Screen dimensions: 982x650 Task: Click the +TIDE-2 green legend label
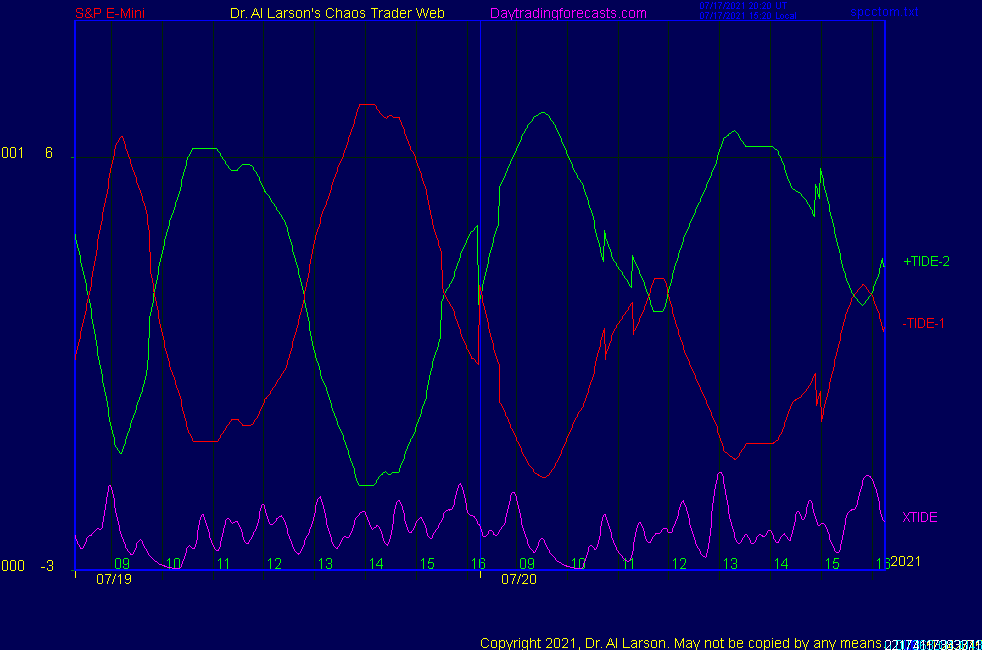click(926, 261)
